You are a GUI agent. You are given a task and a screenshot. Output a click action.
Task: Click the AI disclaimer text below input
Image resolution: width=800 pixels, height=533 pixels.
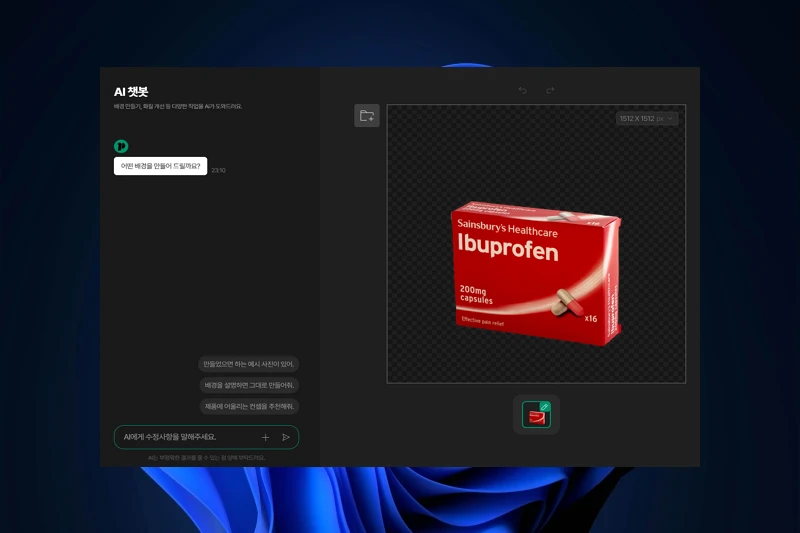click(206, 458)
